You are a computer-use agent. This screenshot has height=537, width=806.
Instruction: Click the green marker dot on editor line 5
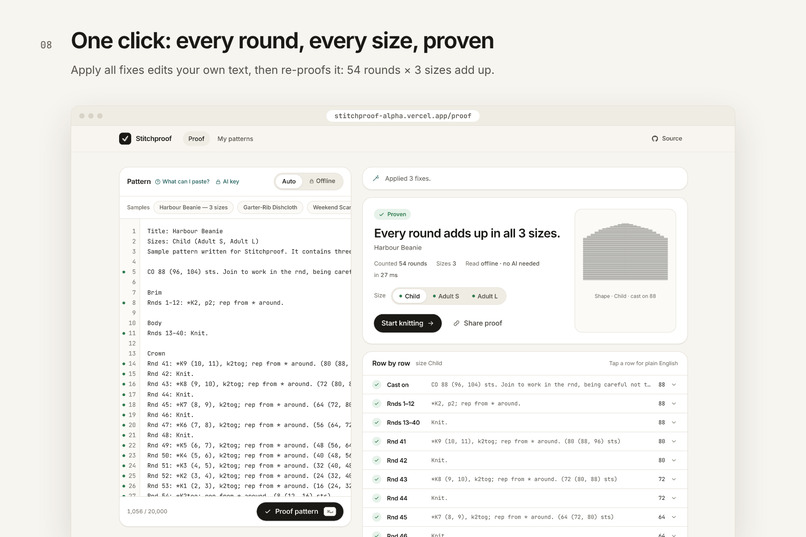point(124,272)
